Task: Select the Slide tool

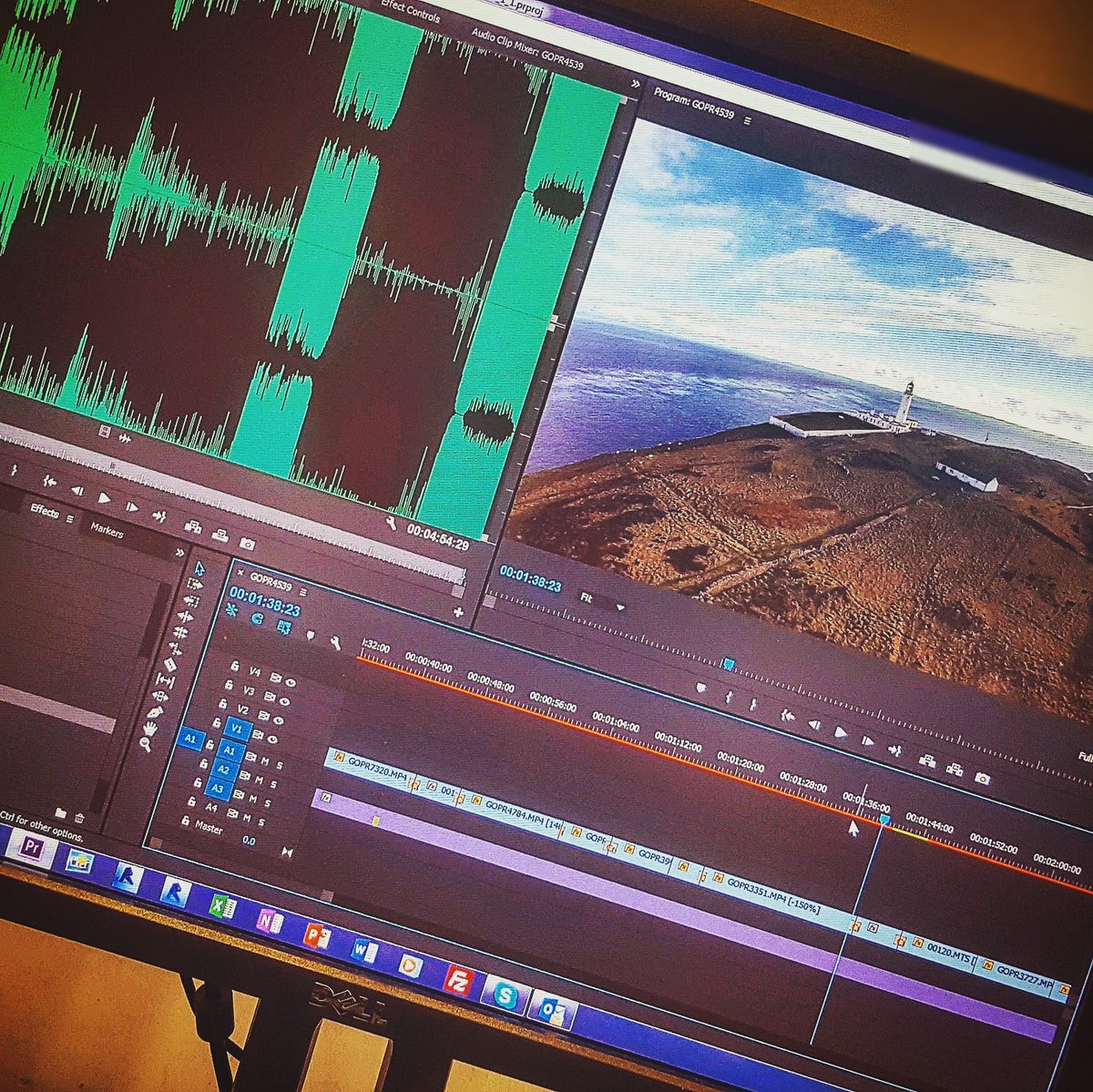Action: click(160, 696)
